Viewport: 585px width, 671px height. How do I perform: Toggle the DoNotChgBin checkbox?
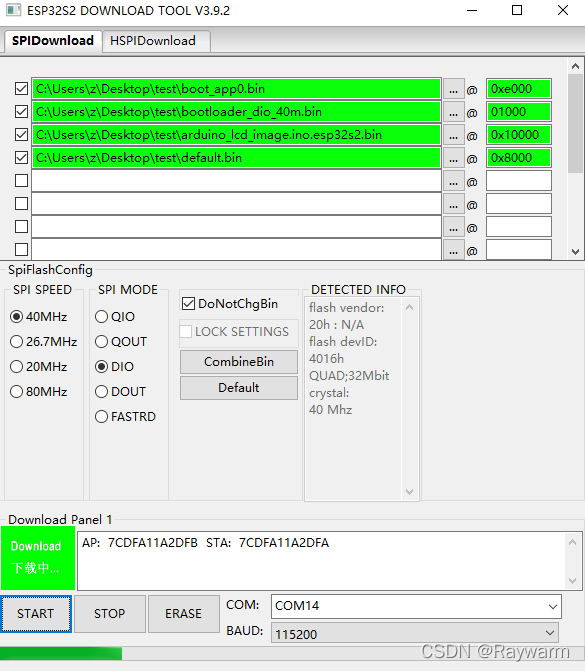point(188,304)
